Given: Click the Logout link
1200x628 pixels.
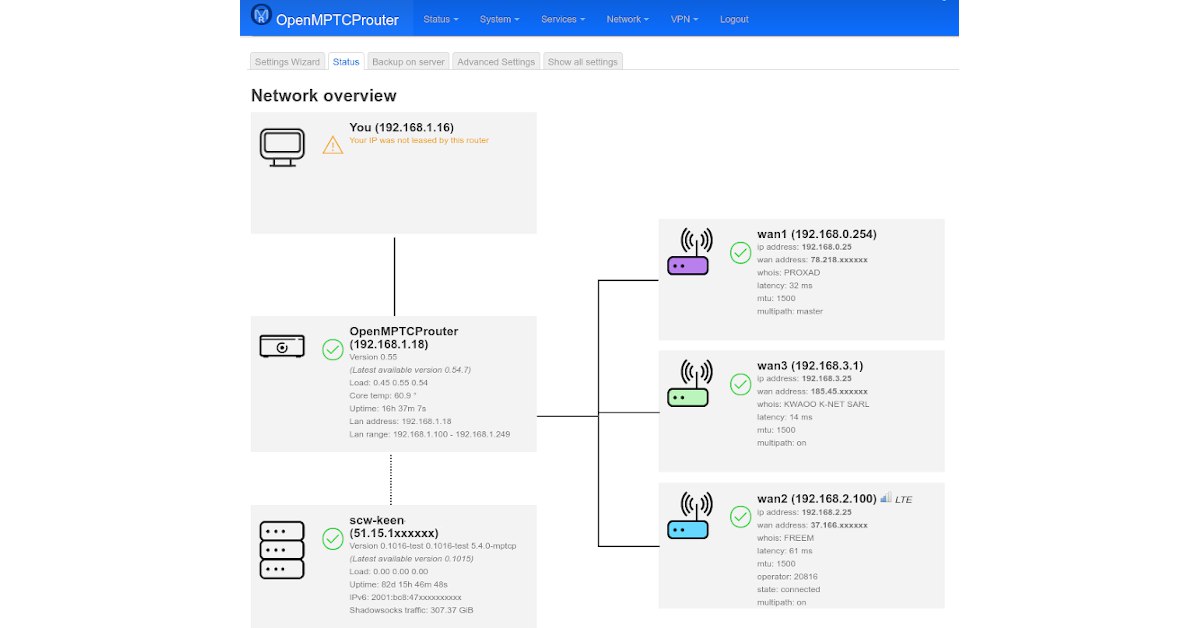Looking at the screenshot, I should (734, 19).
